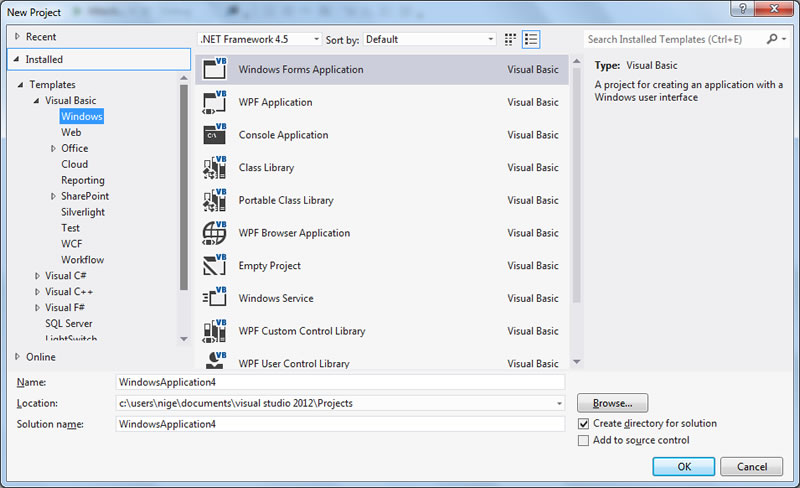Select the Empty Project text label
800x488 pixels.
[269, 266]
